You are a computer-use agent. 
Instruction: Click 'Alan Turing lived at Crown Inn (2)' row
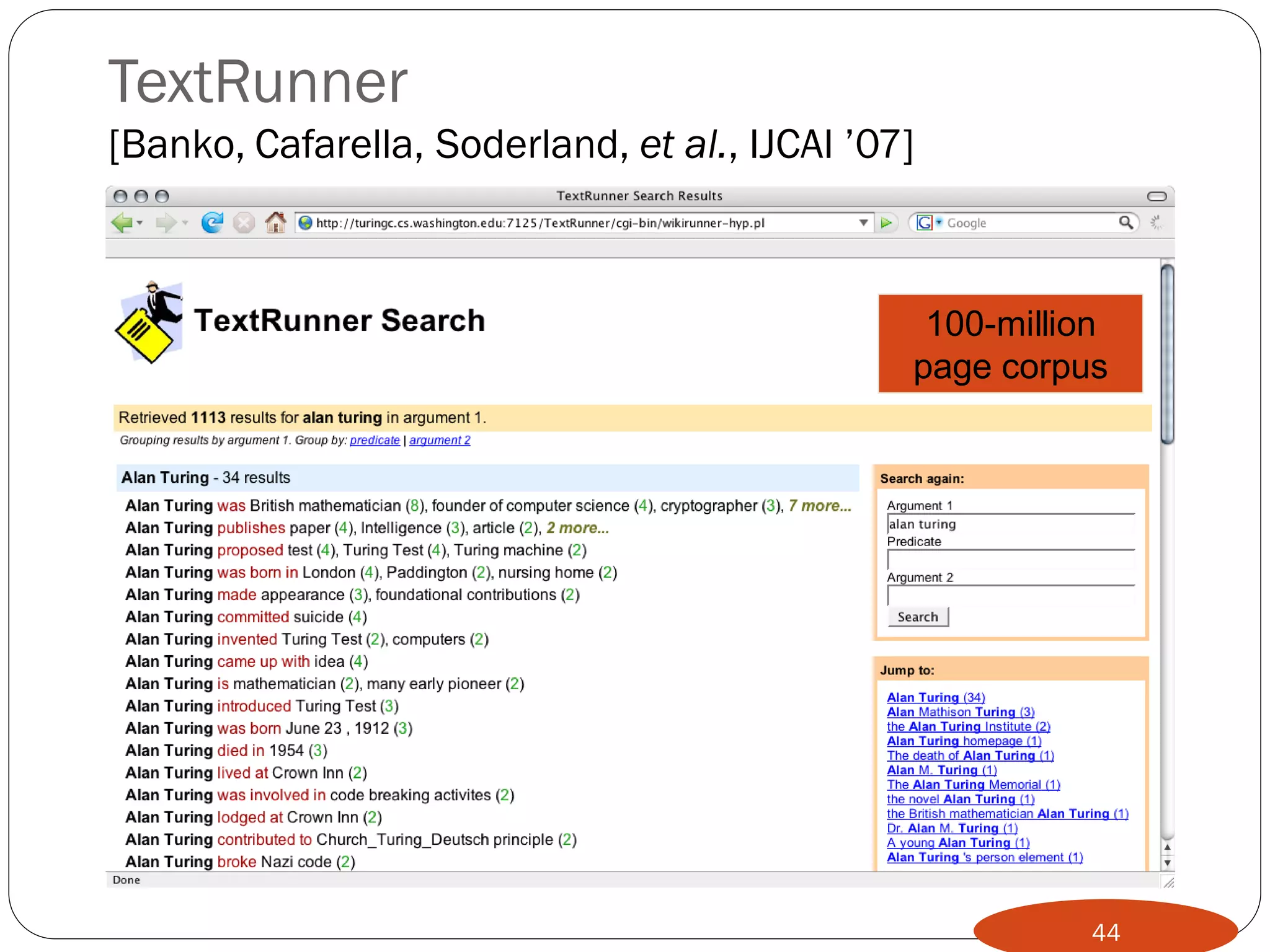246,773
